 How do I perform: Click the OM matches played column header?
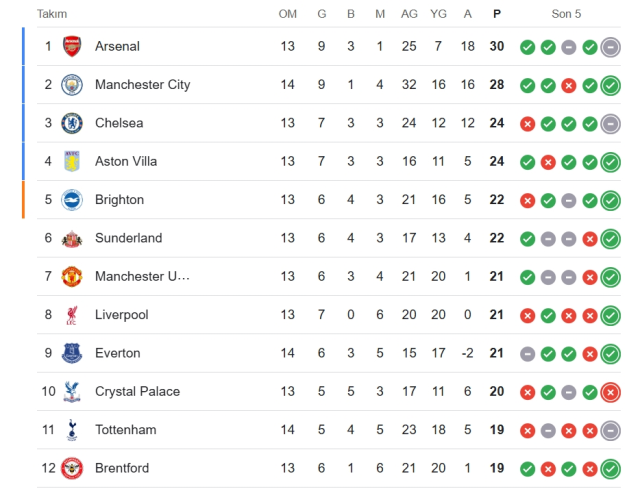(x=288, y=14)
